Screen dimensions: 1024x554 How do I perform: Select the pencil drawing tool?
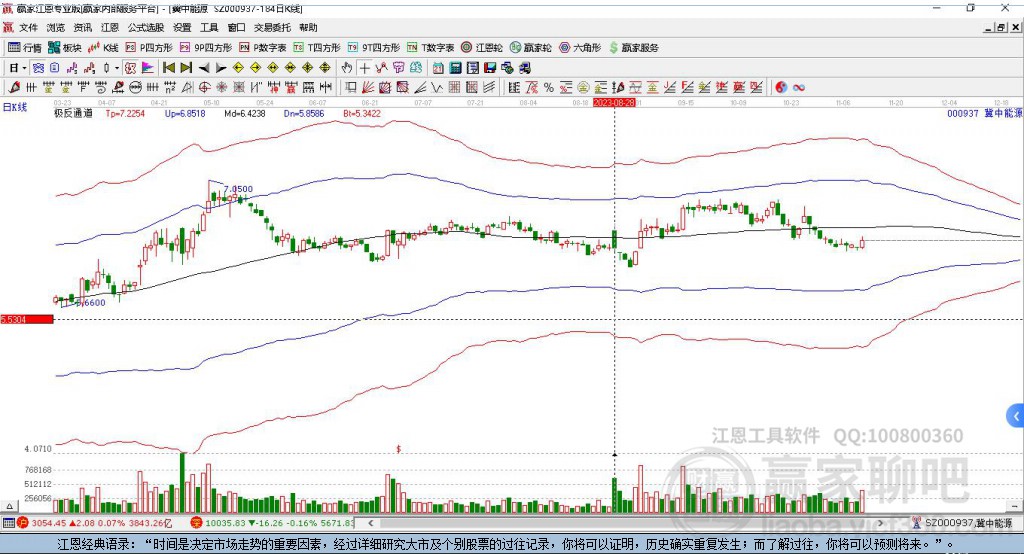14,87
